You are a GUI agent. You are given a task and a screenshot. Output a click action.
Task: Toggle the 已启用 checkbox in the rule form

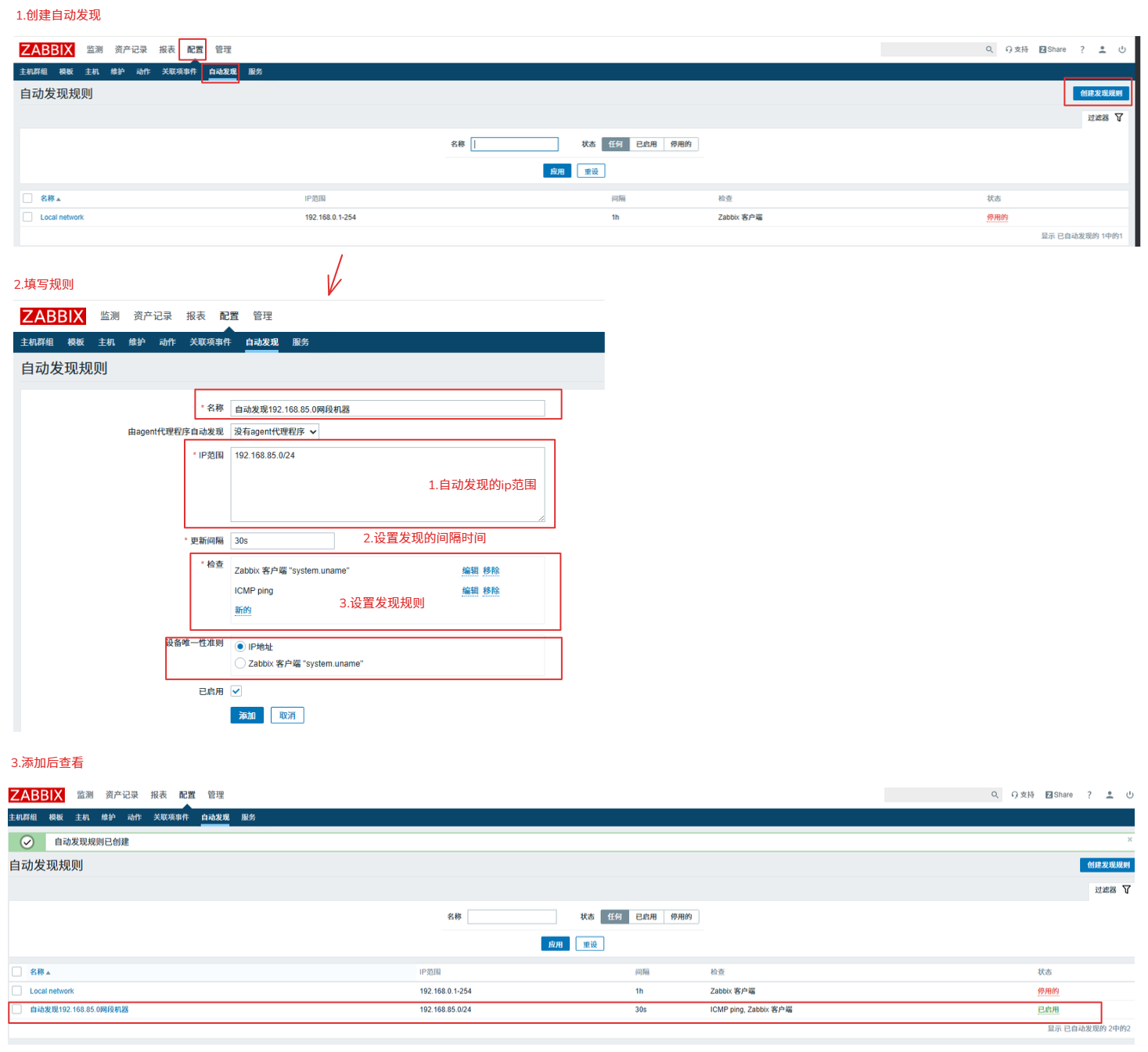point(236,691)
